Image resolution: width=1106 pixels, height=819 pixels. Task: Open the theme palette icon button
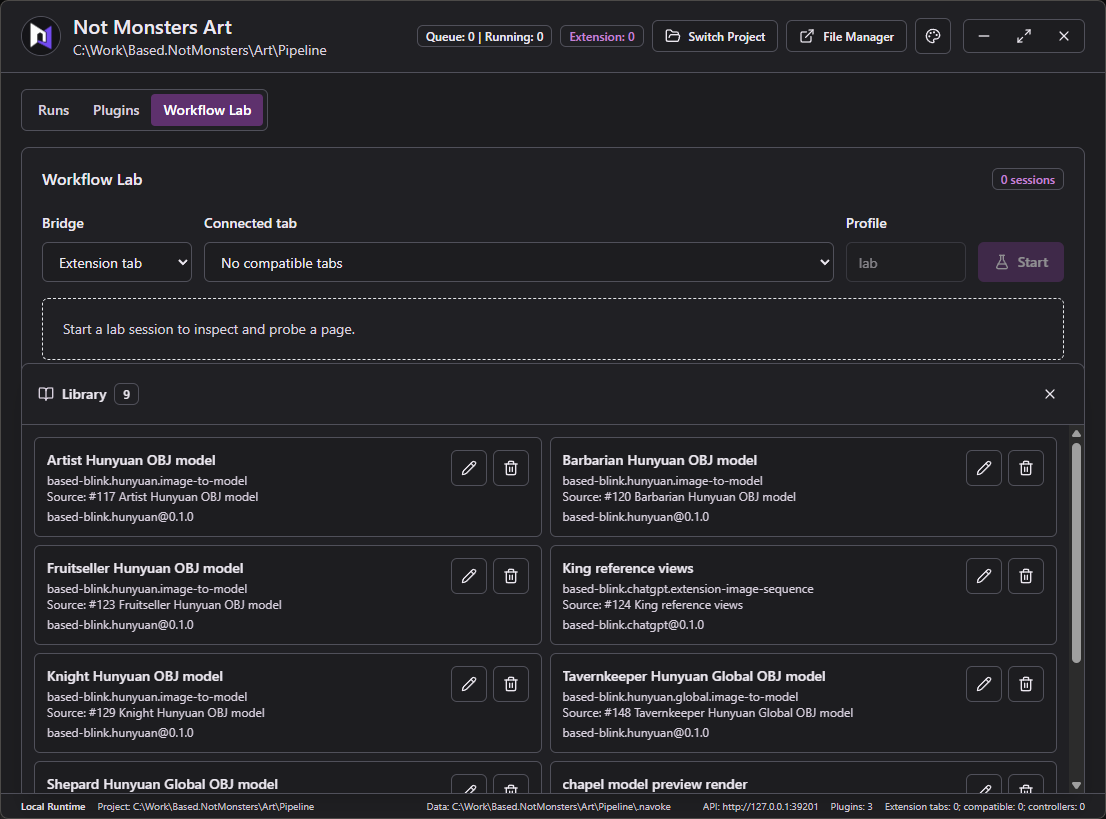pyautogui.click(x=932, y=36)
